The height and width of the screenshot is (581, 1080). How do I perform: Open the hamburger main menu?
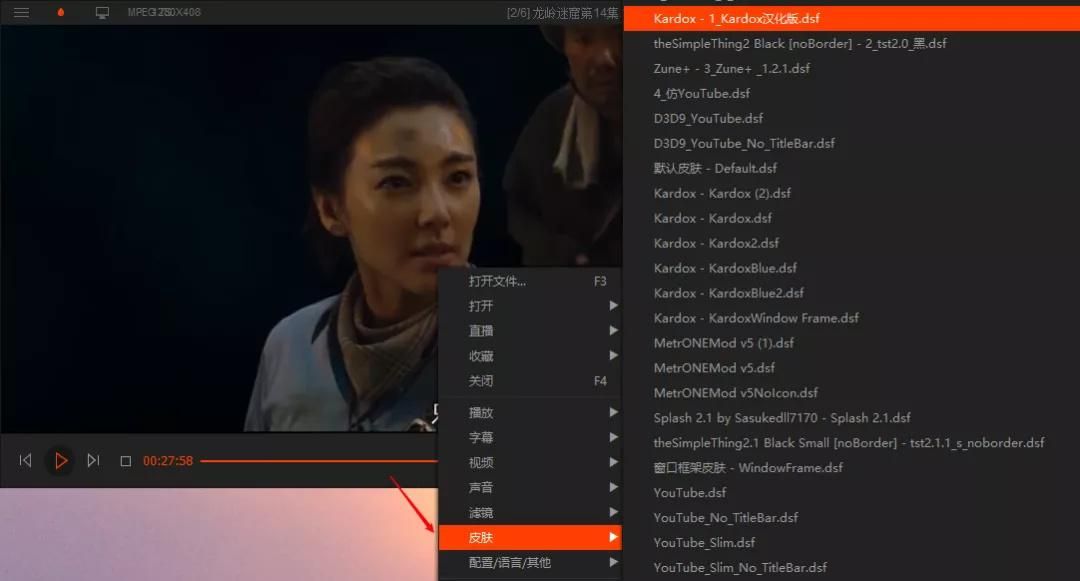click(x=21, y=13)
